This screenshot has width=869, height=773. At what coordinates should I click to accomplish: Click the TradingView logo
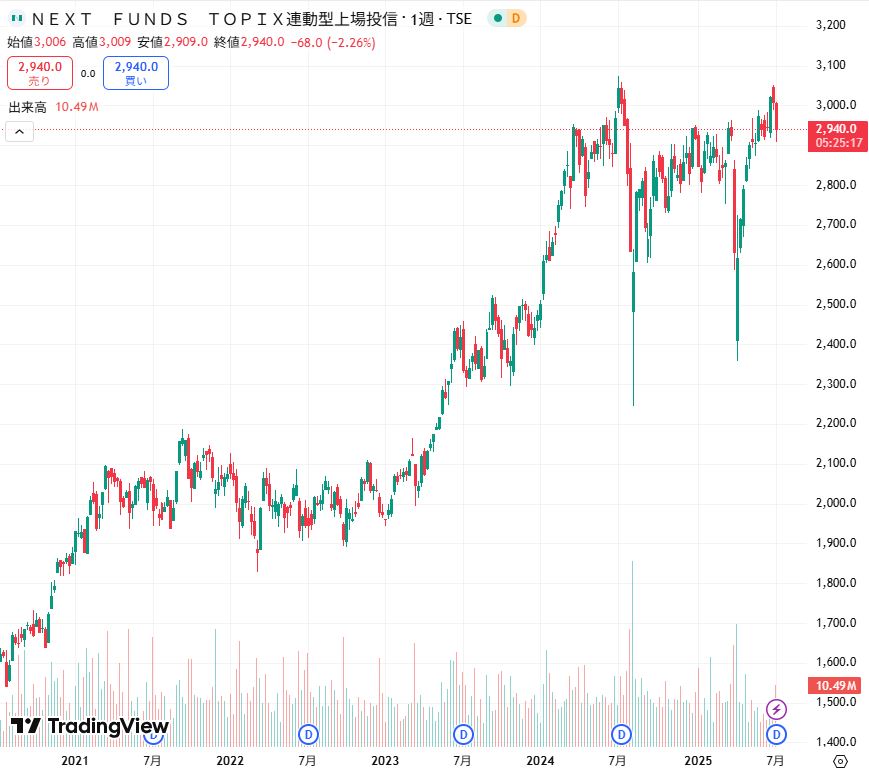coord(90,726)
